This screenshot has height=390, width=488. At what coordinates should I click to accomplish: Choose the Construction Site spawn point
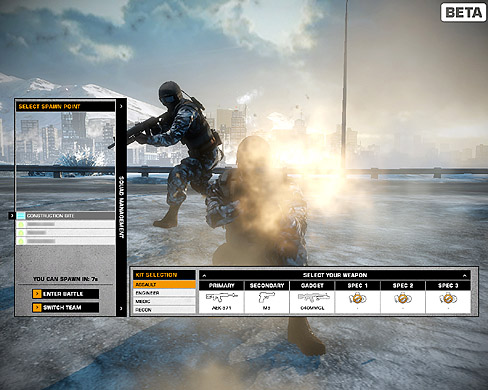66,216
